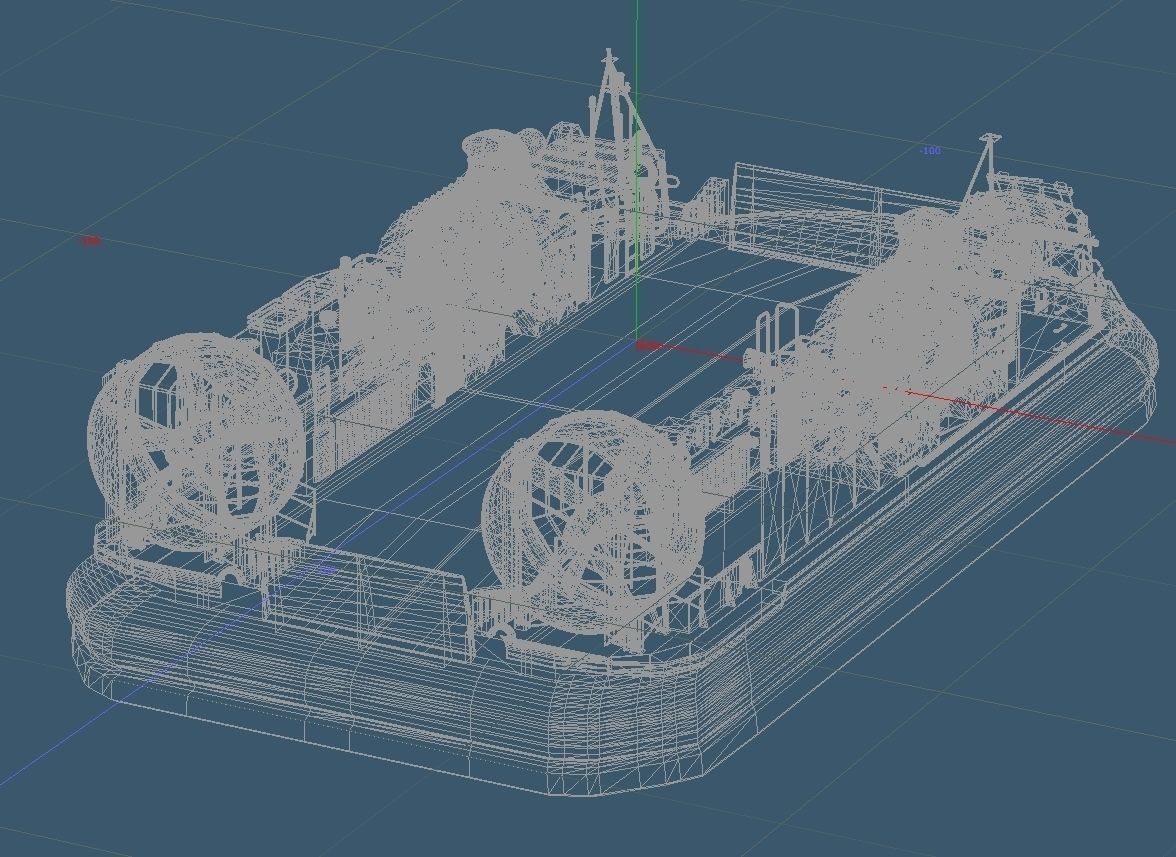The image size is (1176, 857).
Task: Select the right rear propeller fan shroud
Action: coord(592,523)
